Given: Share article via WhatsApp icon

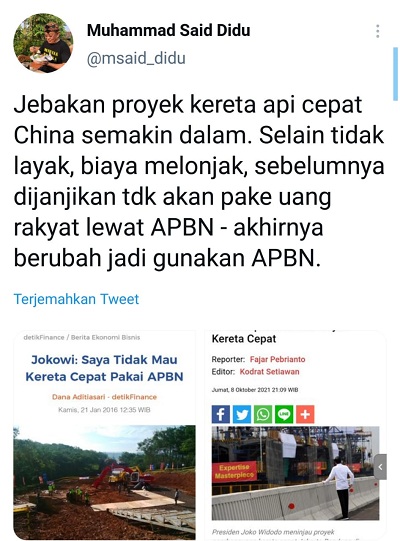Looking at the screenshot, I should (263, 414).
